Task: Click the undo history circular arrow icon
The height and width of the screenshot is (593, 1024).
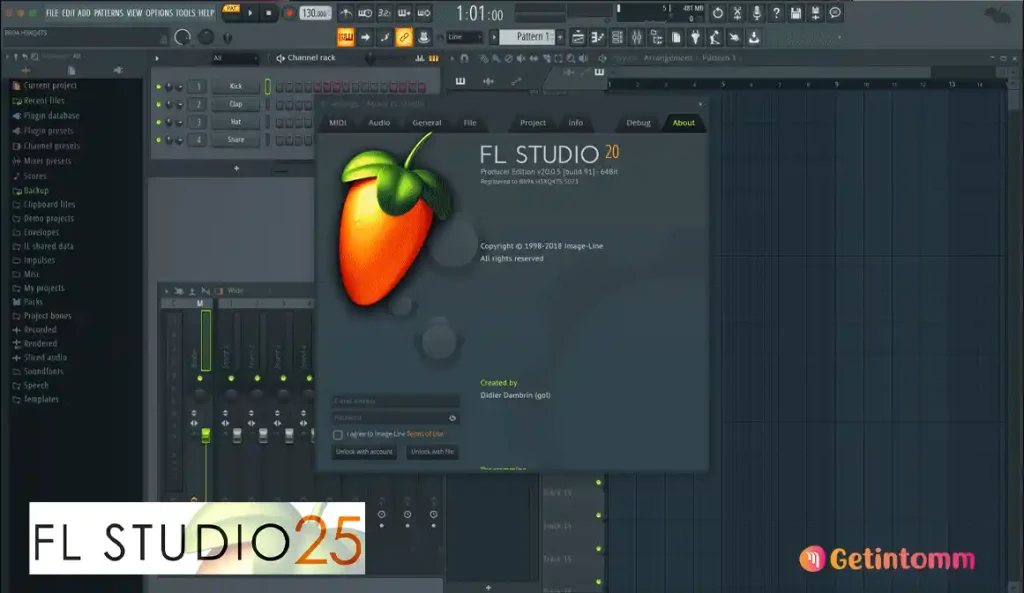Action: pyautogui.click(x=718, y=12)
